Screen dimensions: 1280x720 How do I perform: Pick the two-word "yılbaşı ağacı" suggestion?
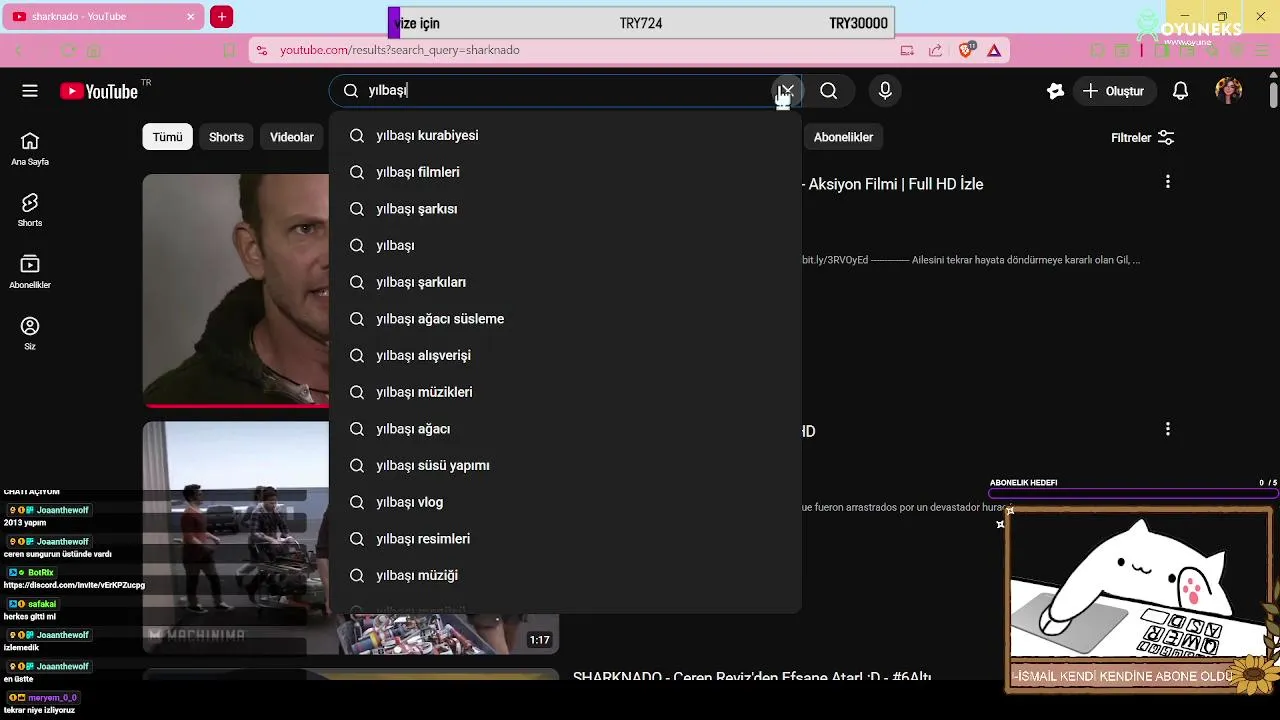tap(565, 429)
